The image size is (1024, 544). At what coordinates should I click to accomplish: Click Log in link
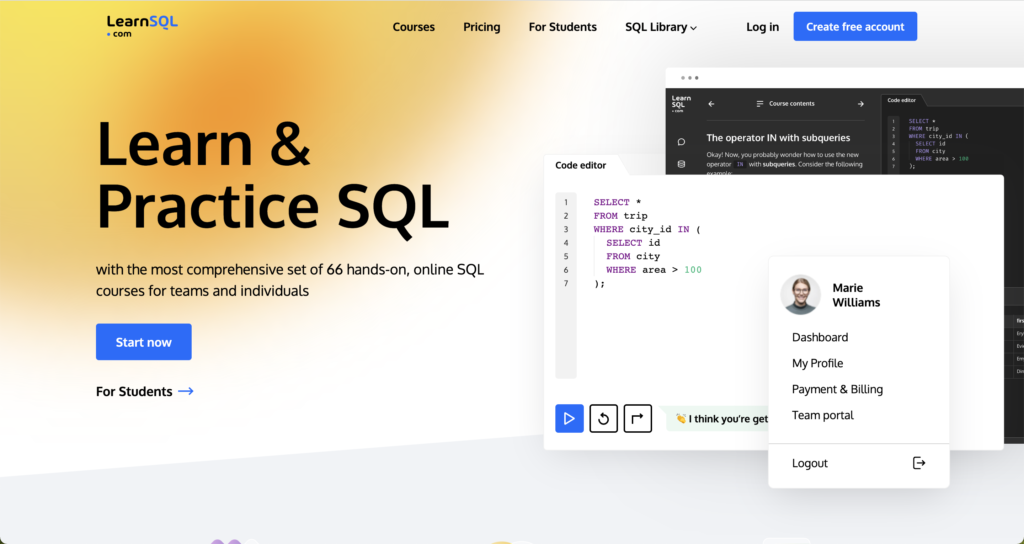tap(762, 27)
